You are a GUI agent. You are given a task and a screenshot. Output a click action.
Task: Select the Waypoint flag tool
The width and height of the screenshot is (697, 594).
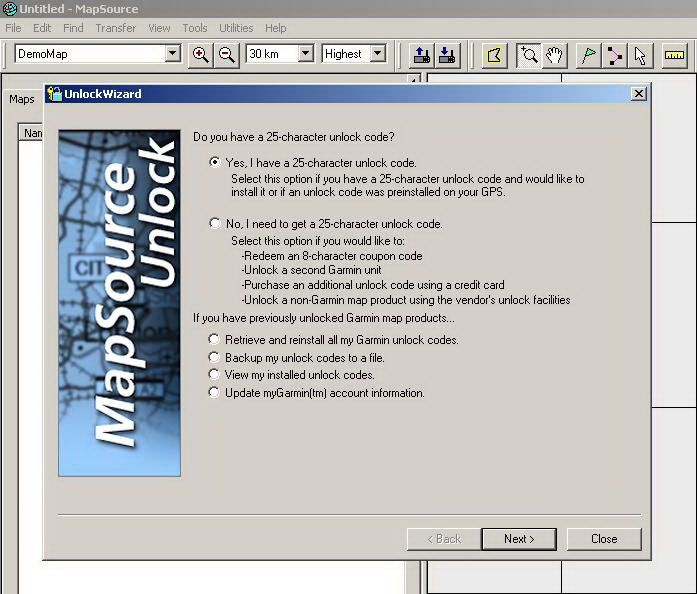pyautogui.click(x=589, y=56)
